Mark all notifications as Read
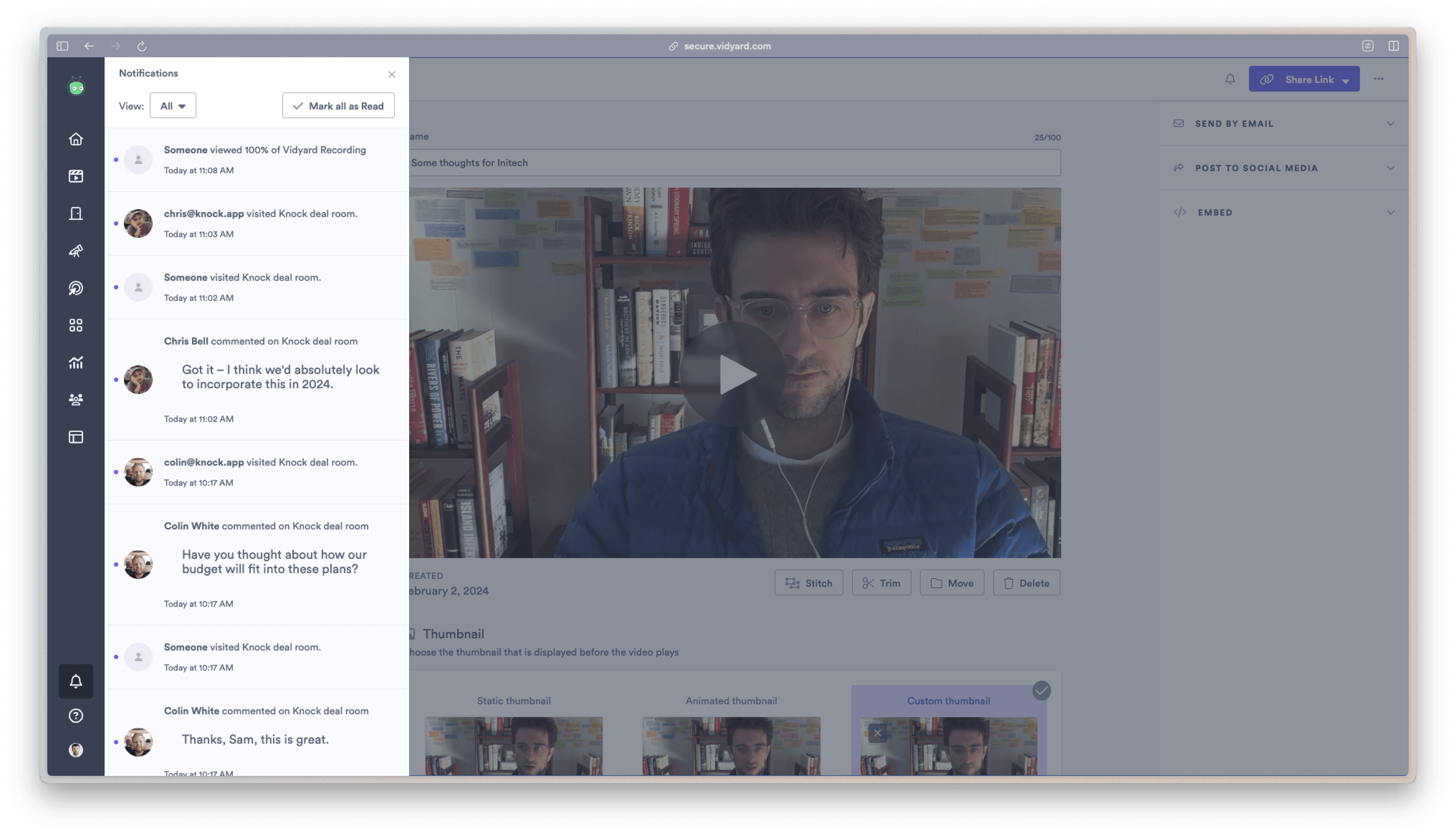 [338, 105]
